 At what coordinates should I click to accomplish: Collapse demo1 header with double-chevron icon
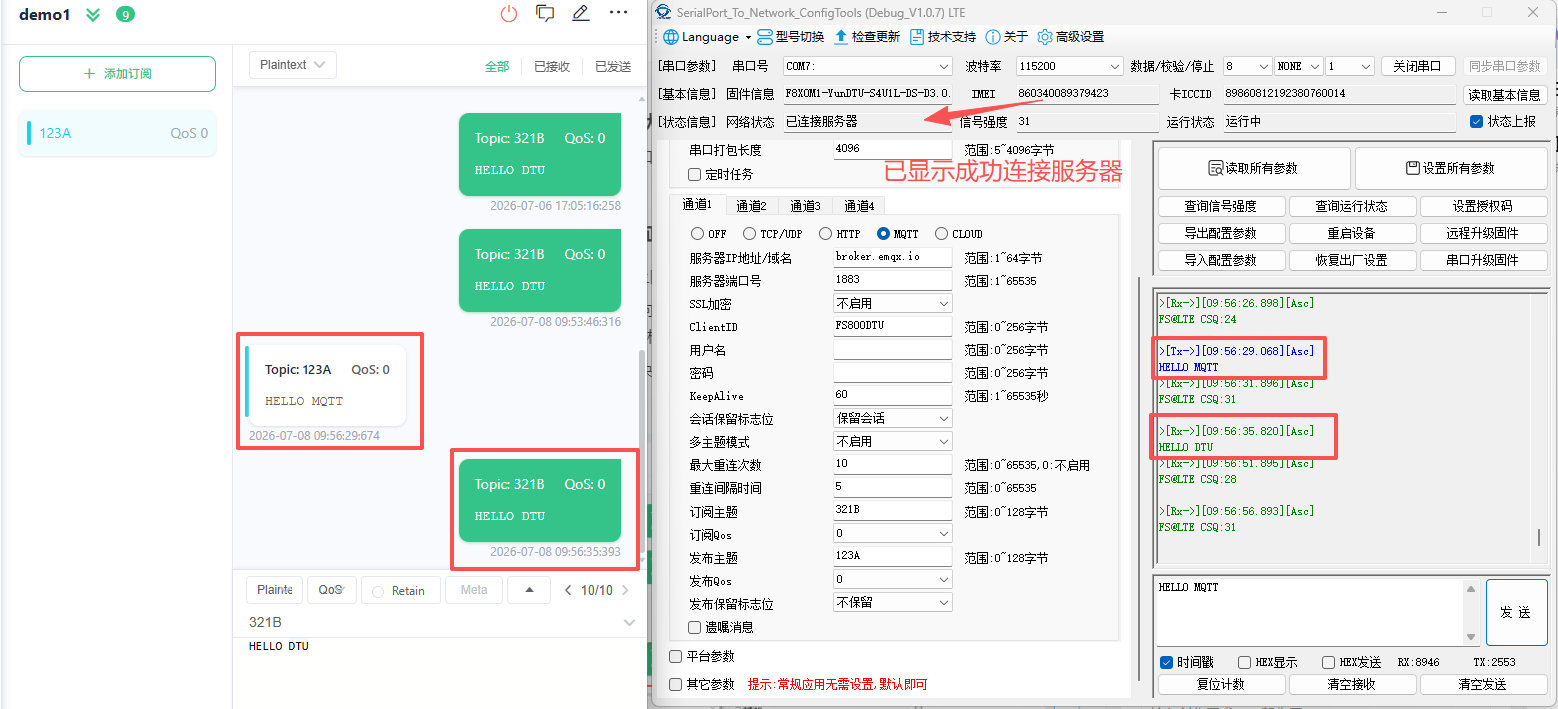93,15
